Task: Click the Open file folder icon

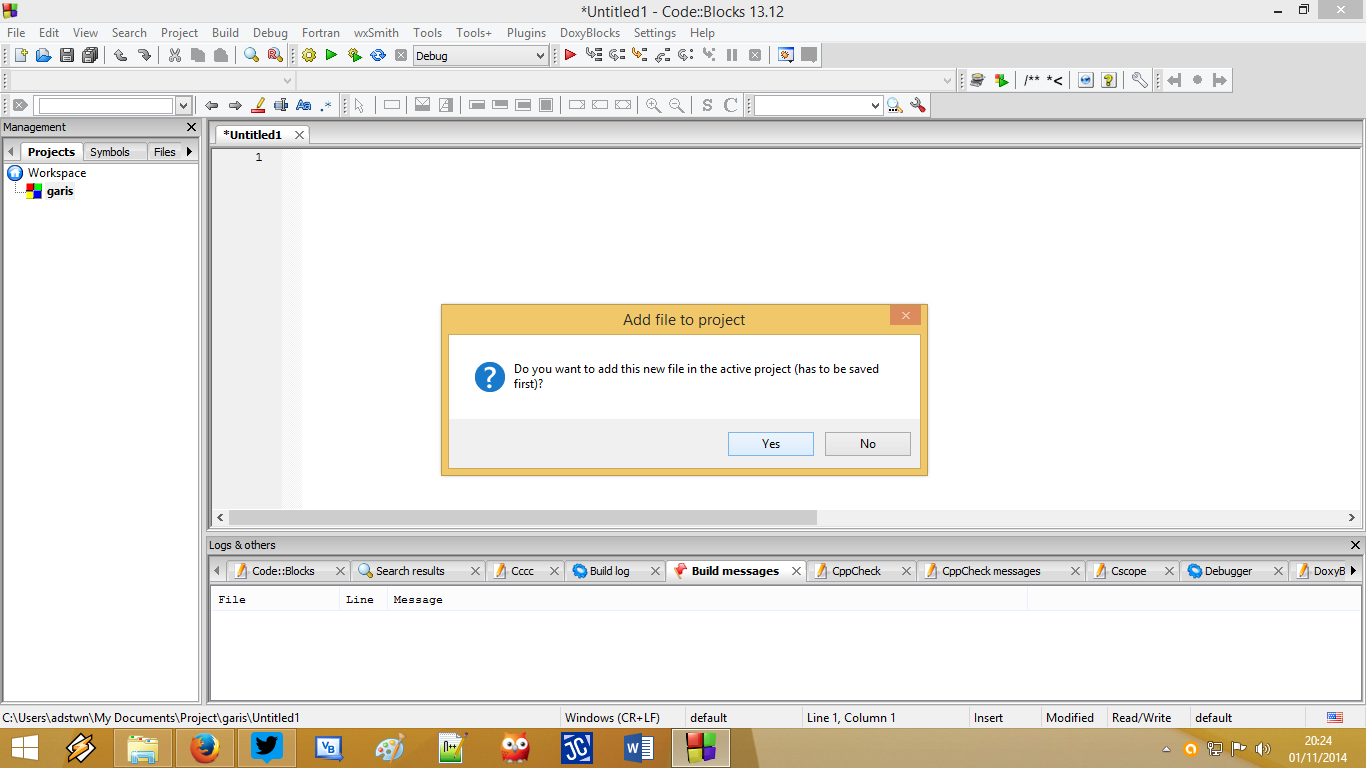Action: [43, 56]
